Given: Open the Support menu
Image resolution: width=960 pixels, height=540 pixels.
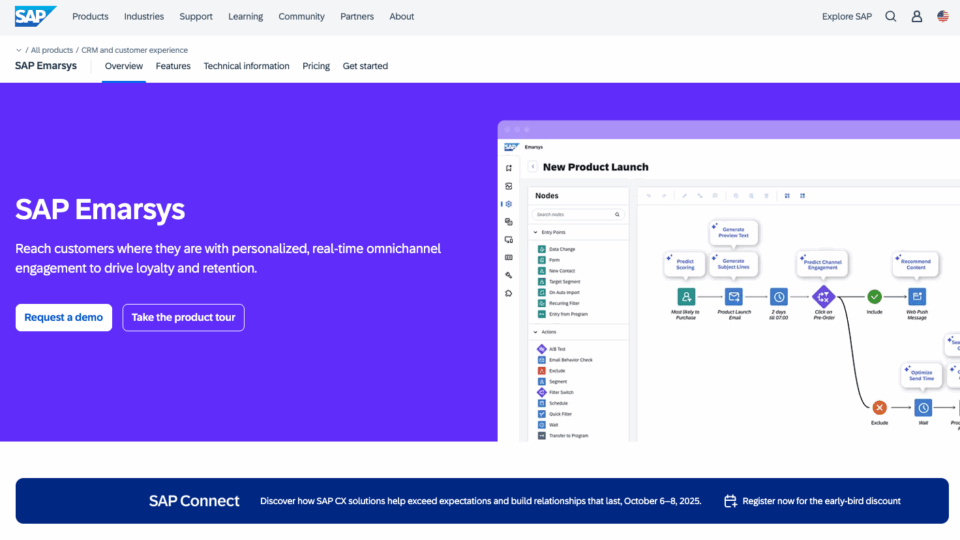Looking at the screenshot, I should (196, 17).
